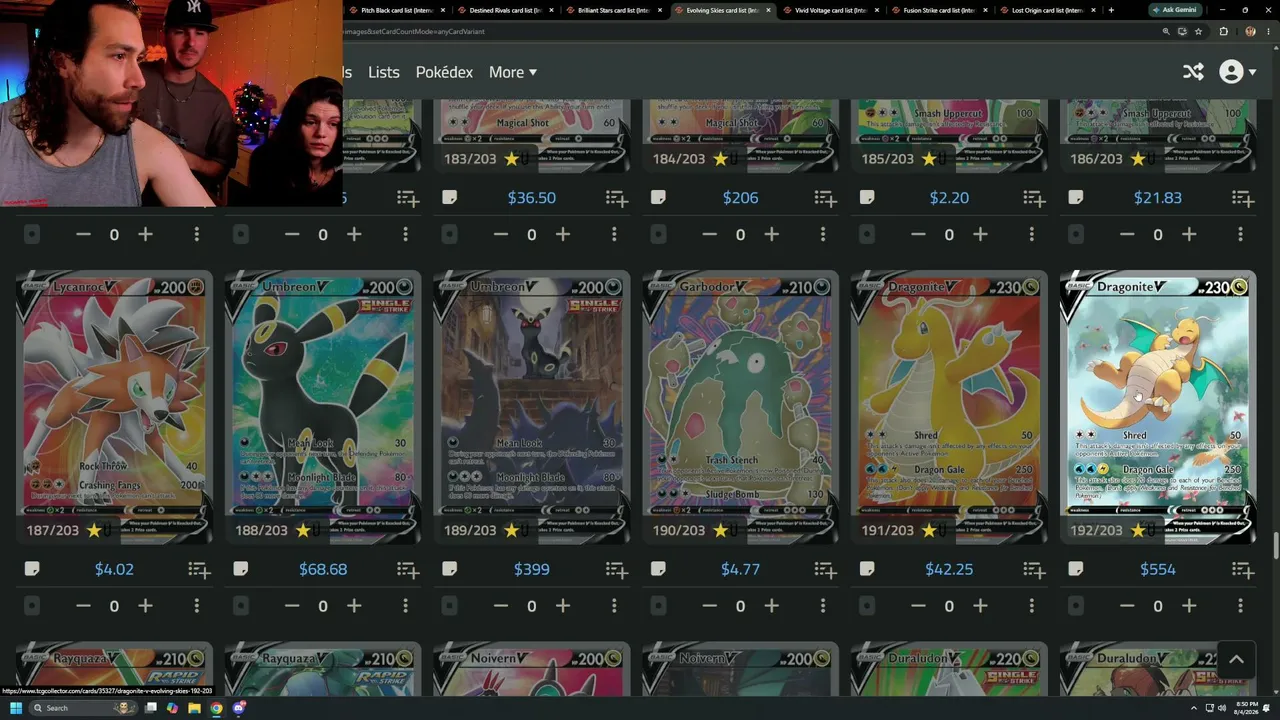
Task: Open note for Garbodor V priced $4.77
Action: tap(658, 569)
